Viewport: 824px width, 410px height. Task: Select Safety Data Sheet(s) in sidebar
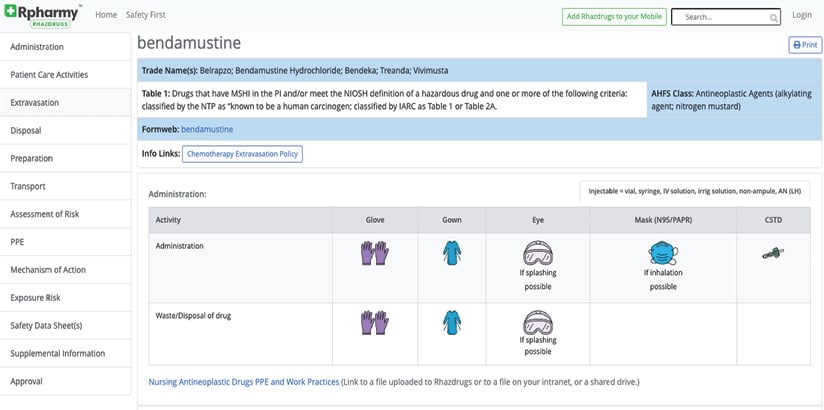46,326
